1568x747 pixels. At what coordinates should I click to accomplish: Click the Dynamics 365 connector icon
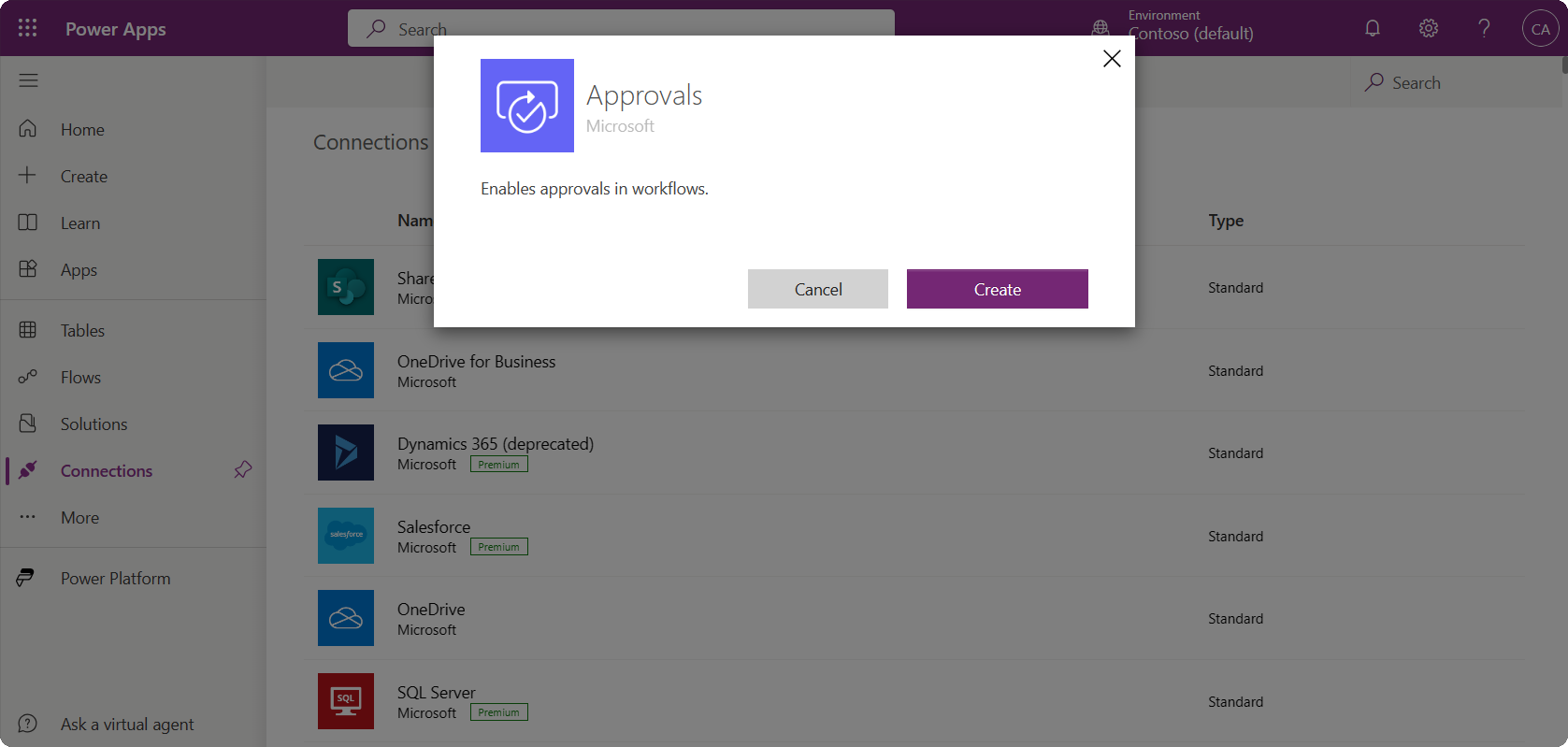coord(346,453)
